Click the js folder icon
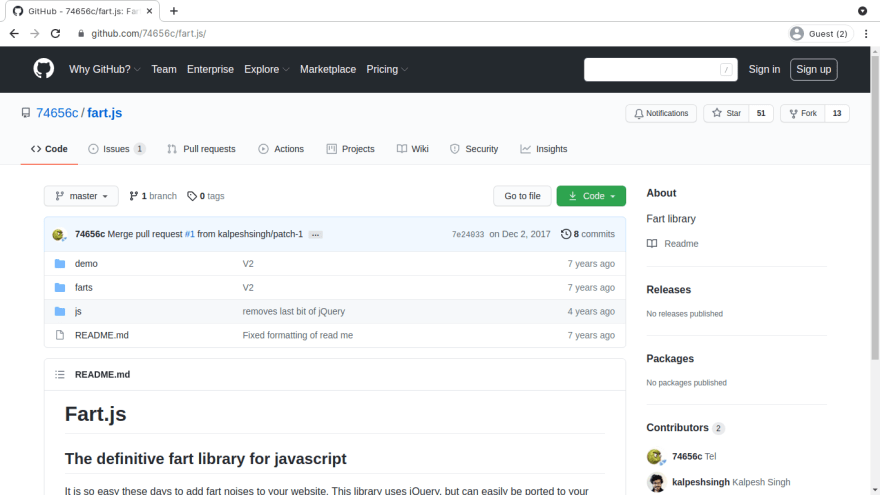 coord(60,311)
